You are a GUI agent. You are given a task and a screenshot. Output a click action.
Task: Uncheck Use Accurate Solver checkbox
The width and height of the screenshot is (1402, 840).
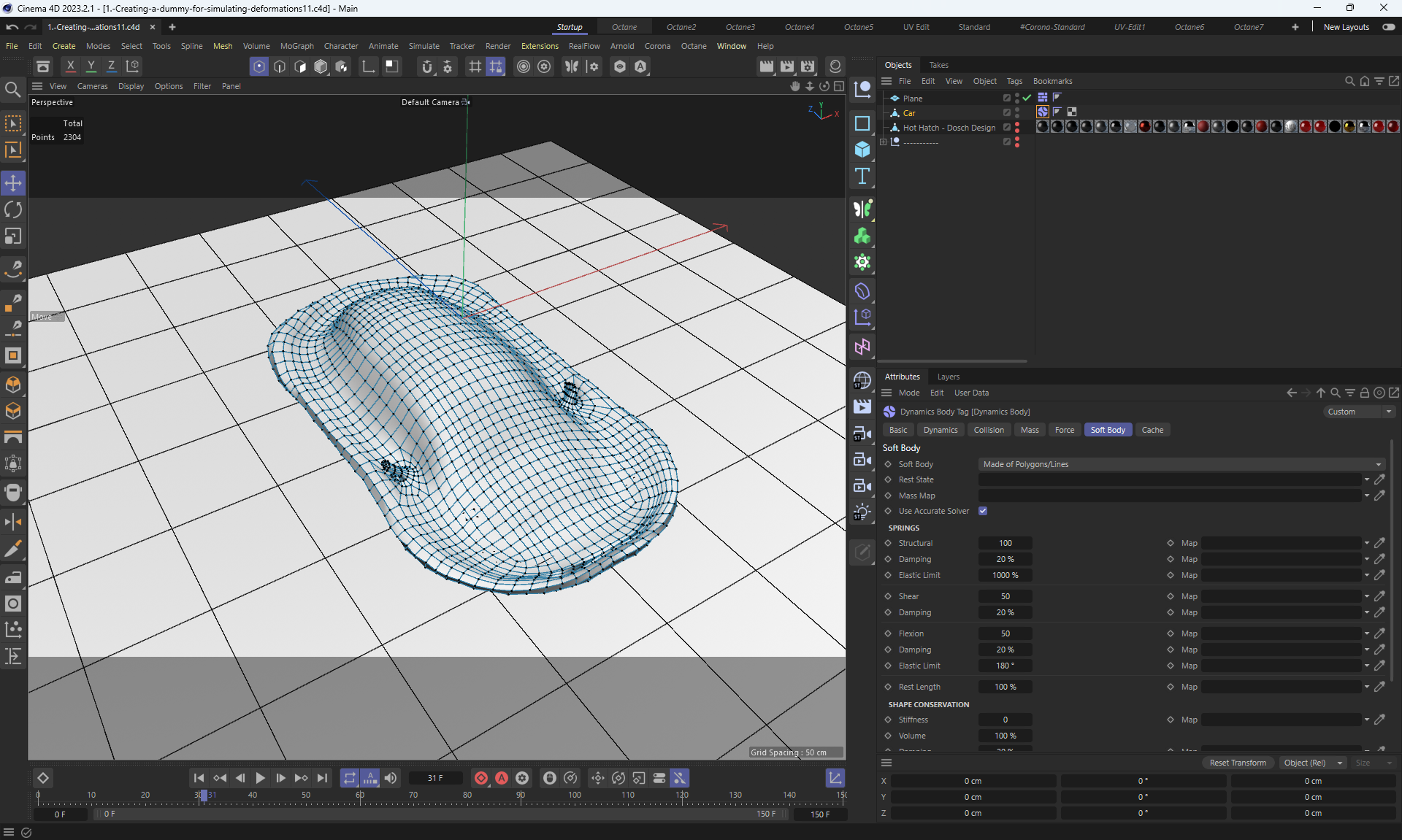[983, 511]
